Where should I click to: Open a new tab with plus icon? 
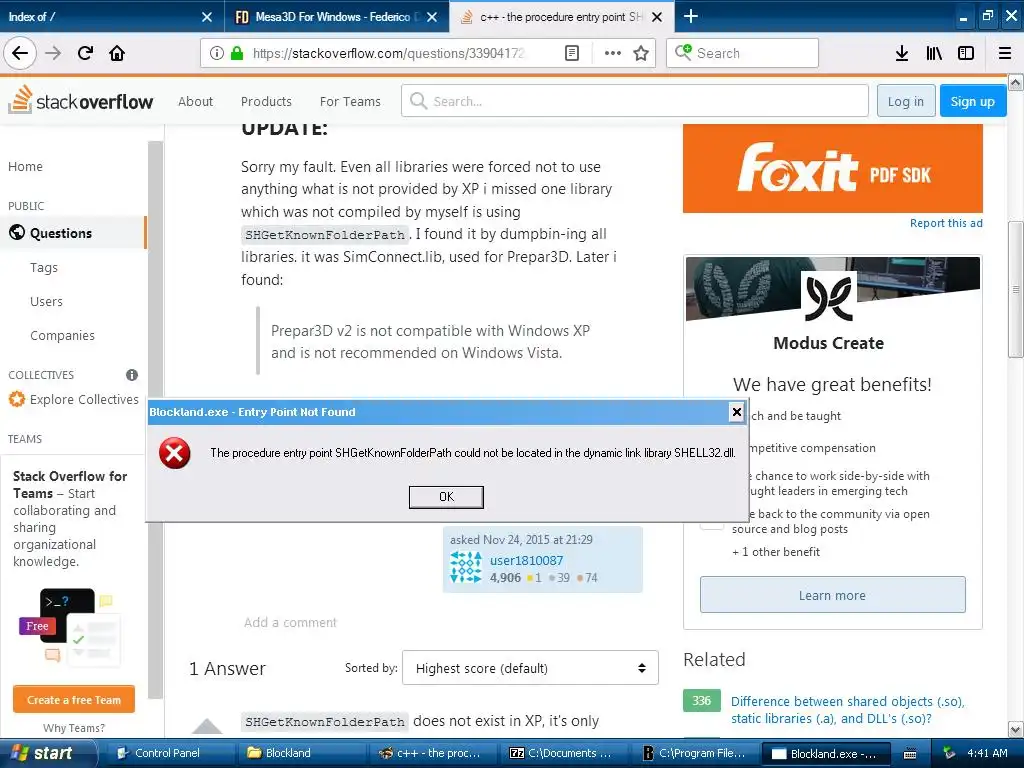click(691, 16)
